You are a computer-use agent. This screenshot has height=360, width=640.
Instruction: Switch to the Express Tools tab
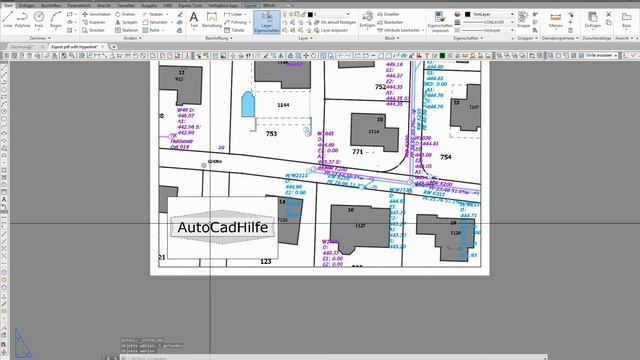[190, 6]
